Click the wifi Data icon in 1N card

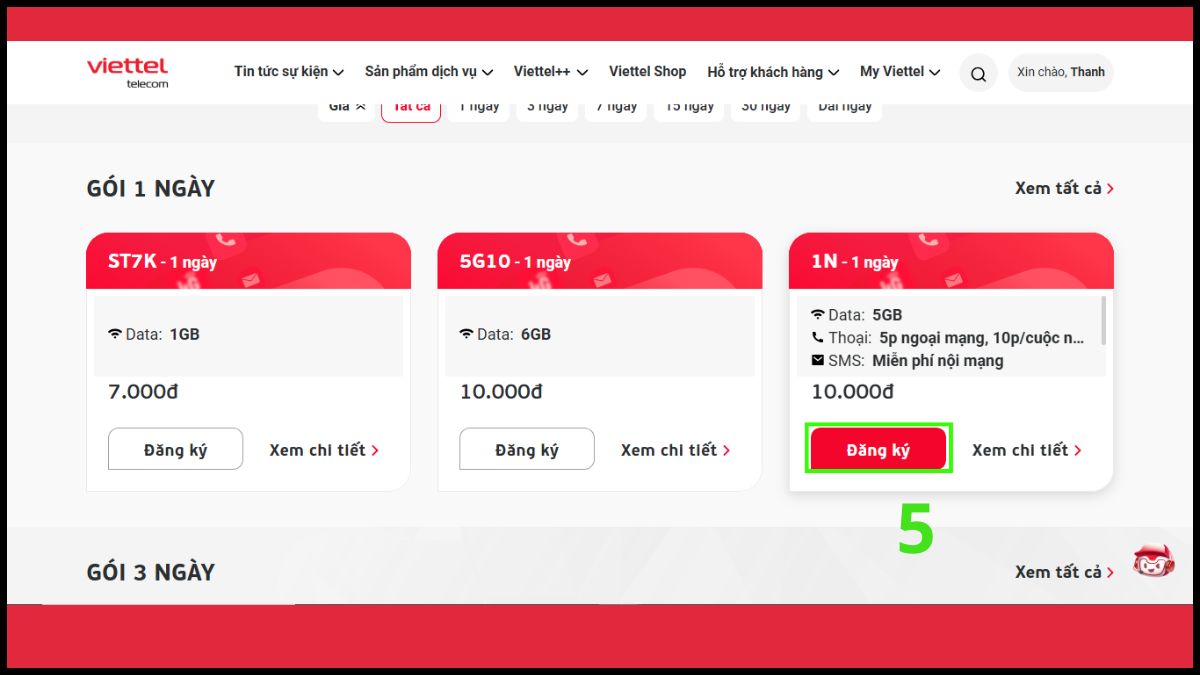click(818, 314)
